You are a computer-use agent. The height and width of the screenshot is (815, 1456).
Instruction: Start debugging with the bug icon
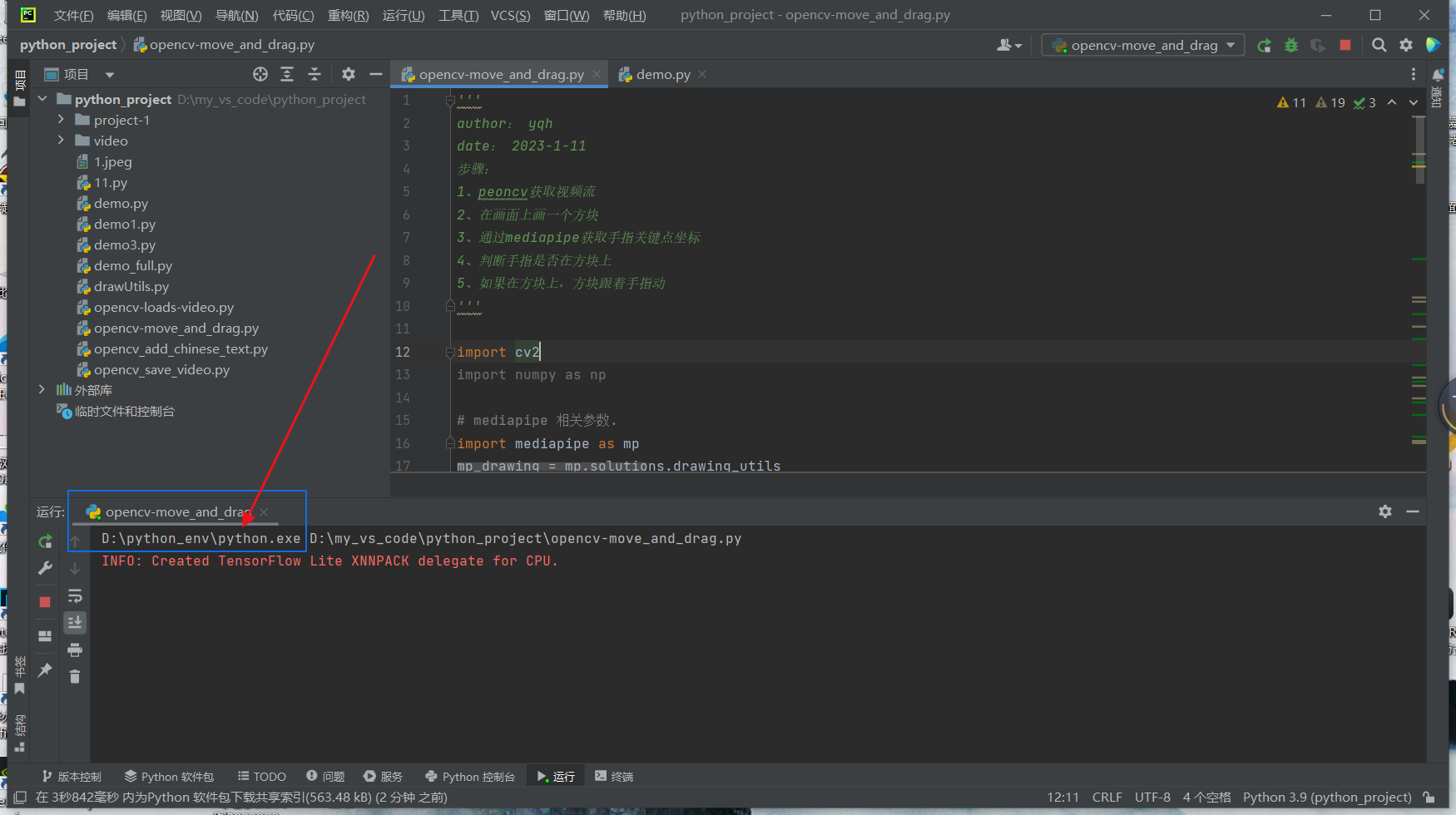1290,45
